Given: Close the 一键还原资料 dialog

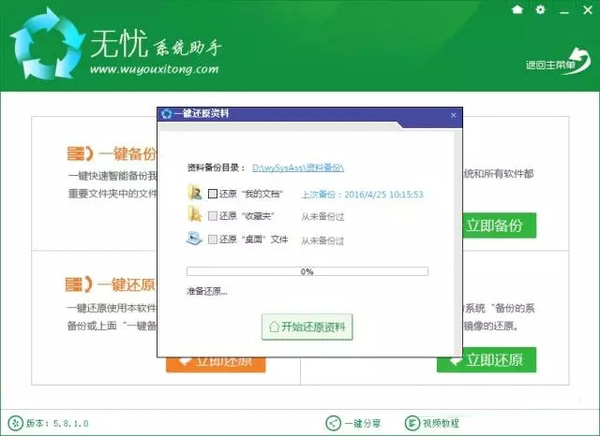Looking at the screenshot, I should 453,115.
